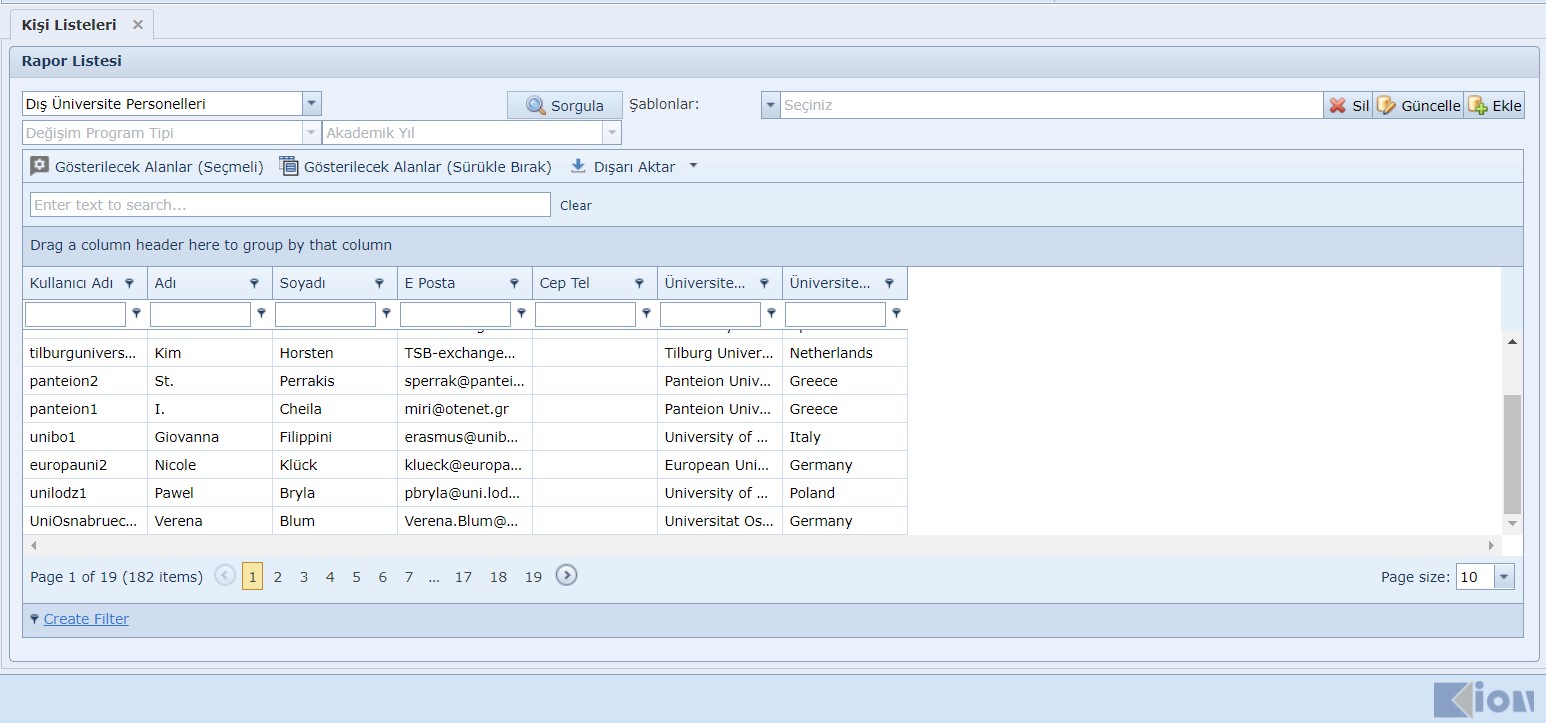The image size is (1546, 723).
Task: Open filter condition icon beside E Posta input
Action: tap(521, 313)
